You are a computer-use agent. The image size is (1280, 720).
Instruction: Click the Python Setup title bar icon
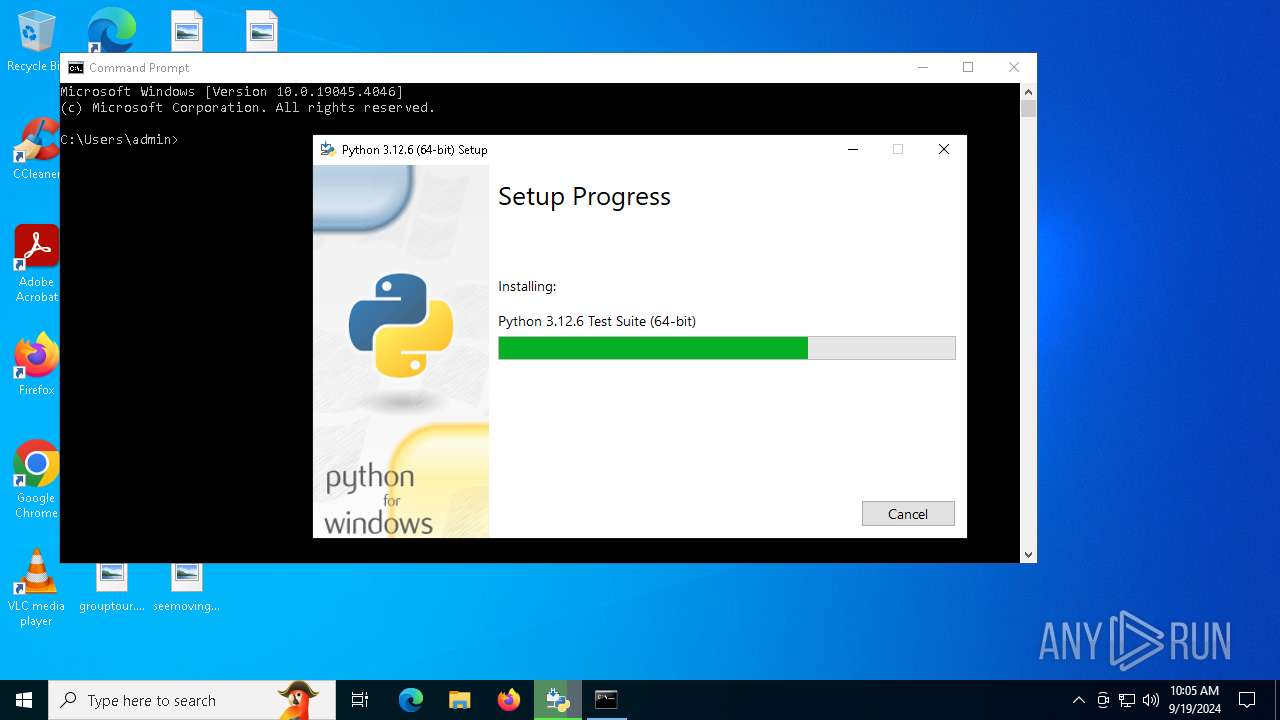click(327, 150)
